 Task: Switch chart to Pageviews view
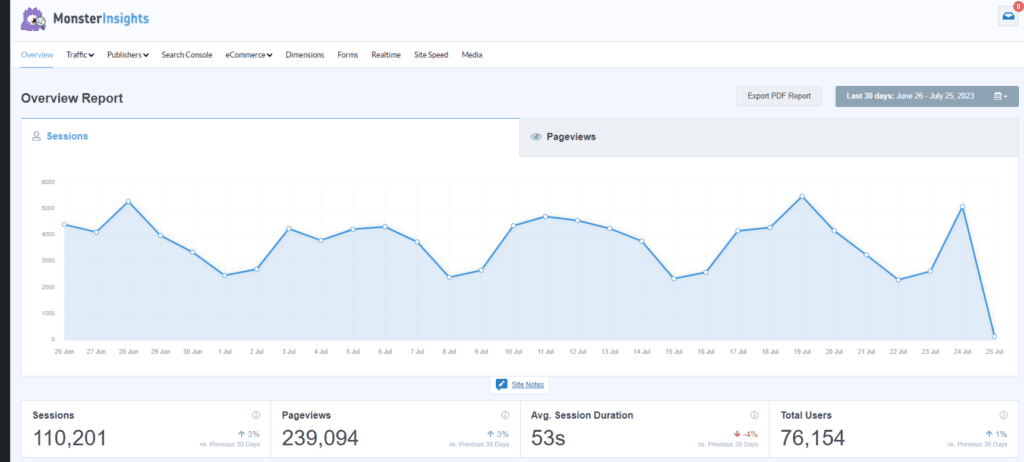pos(570,136)
